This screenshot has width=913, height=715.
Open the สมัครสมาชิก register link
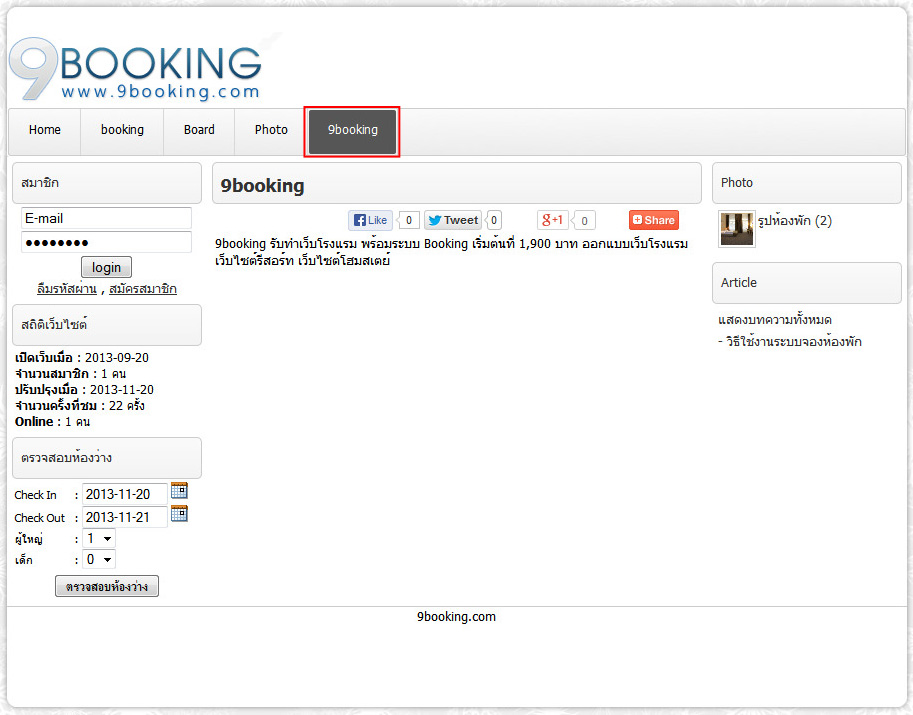(x=143, y=289)
